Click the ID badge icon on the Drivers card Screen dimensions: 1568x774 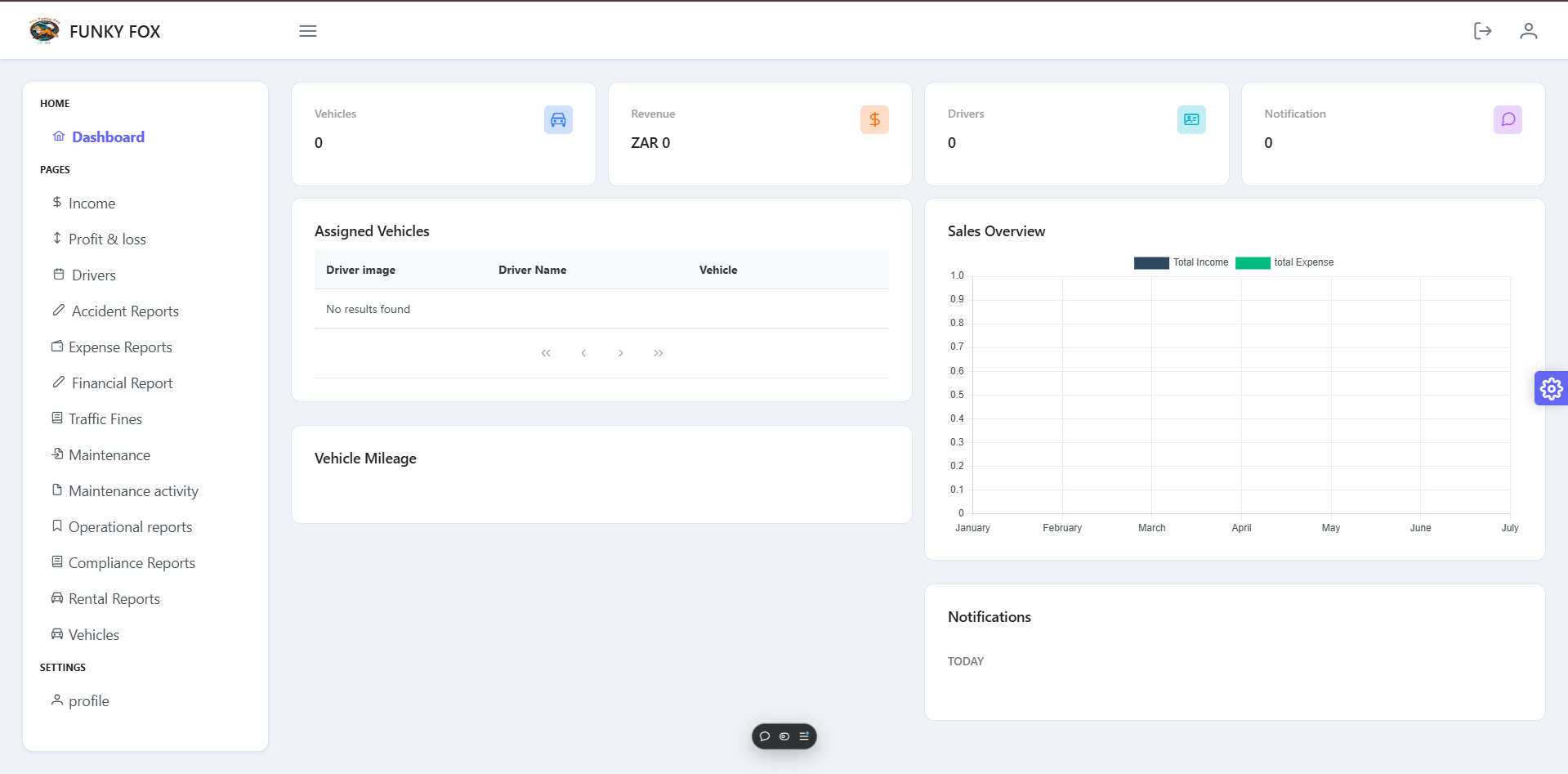(1191, 119)
